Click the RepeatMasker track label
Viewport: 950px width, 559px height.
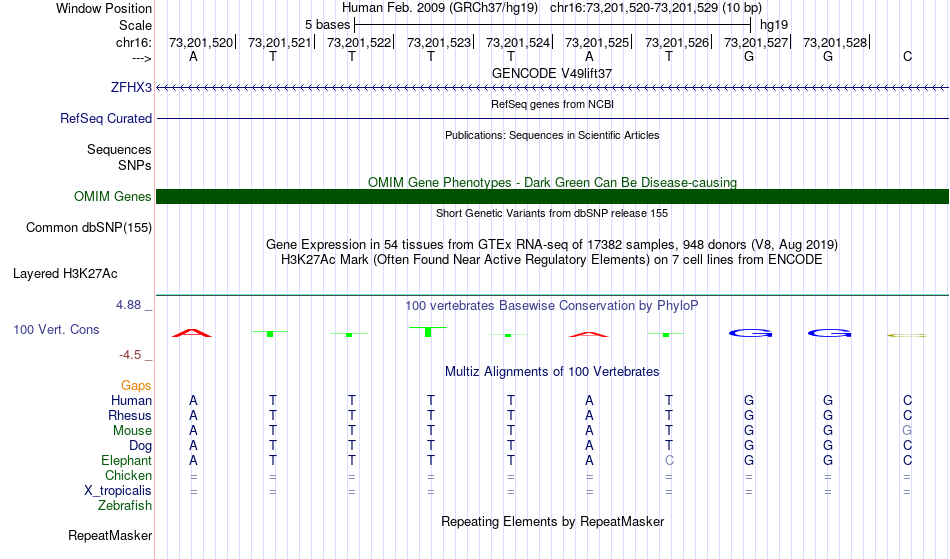coord(110,535)
